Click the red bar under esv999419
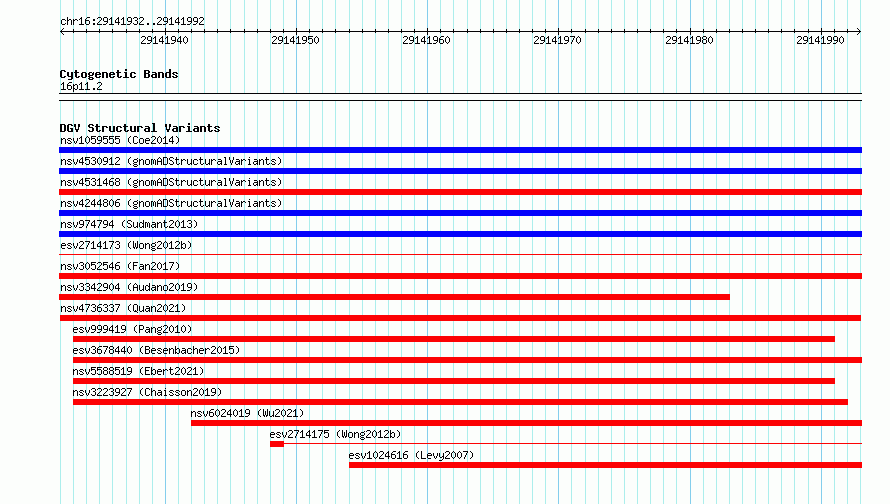The height and width of the screenshot is (504, 890). [x=454, y=339]
